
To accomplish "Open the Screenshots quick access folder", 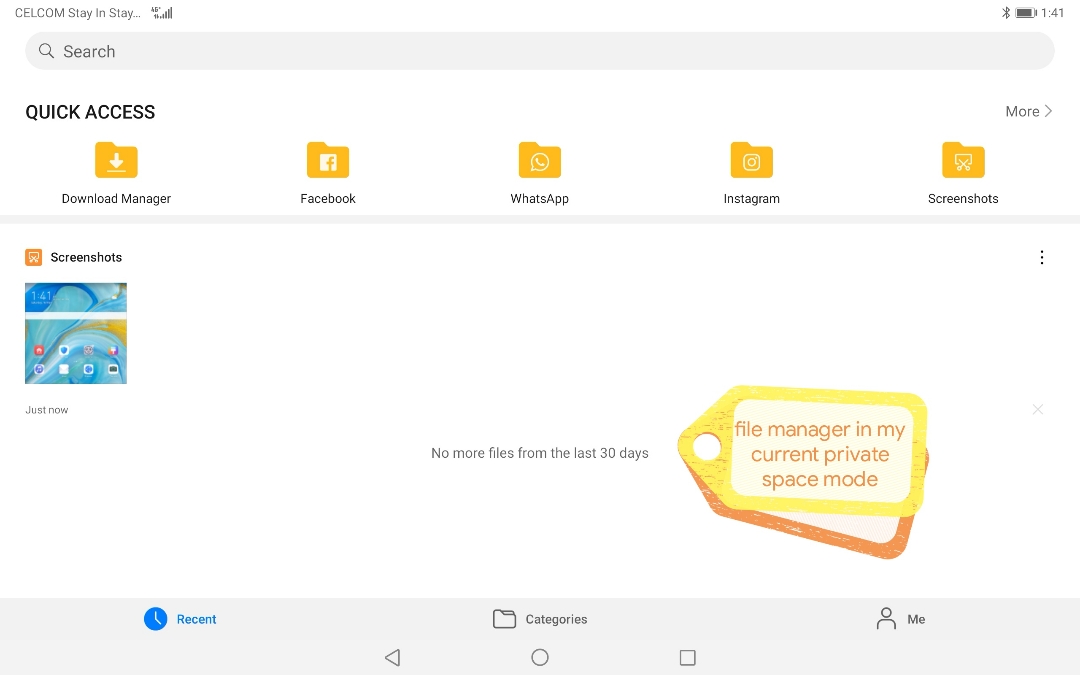I will (x=963, y=161).
